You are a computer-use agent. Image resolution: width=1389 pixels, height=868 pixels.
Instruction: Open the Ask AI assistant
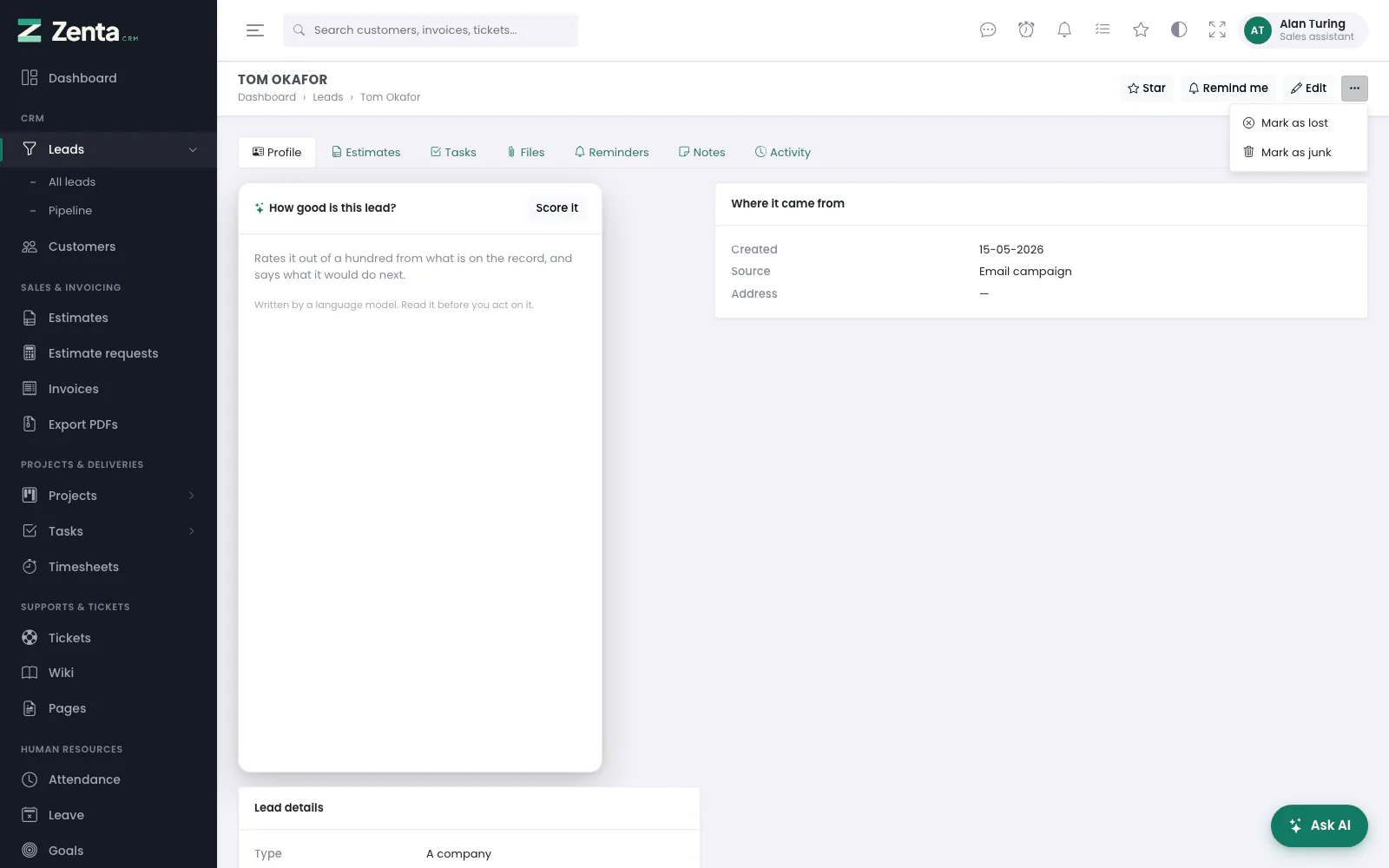click(x=1319, y=825)
